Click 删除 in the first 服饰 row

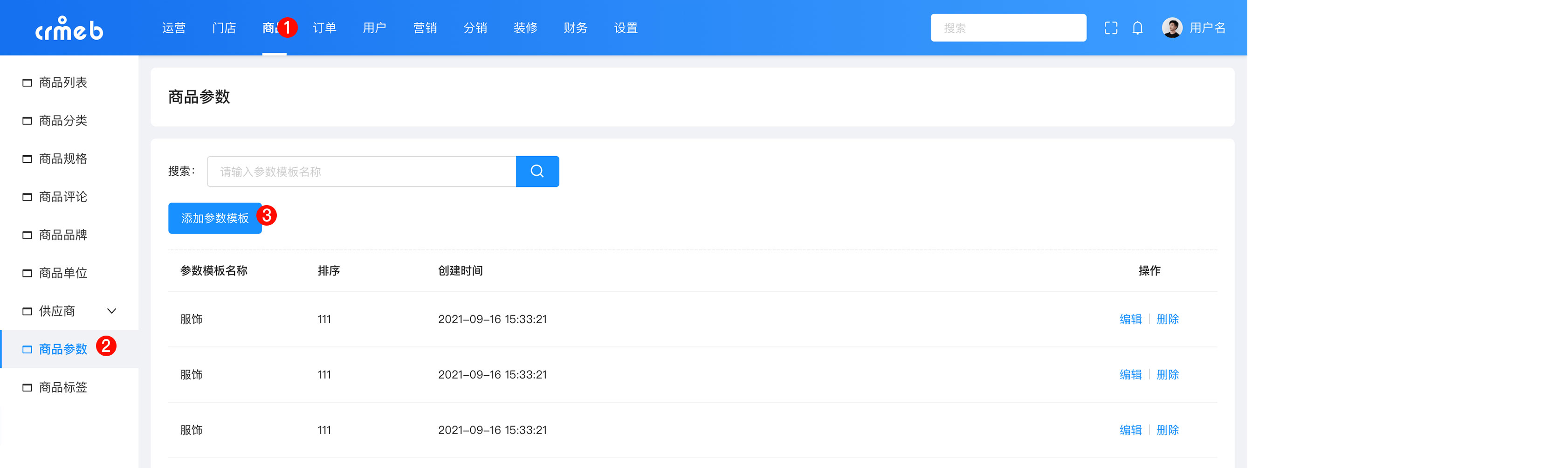1168,319
